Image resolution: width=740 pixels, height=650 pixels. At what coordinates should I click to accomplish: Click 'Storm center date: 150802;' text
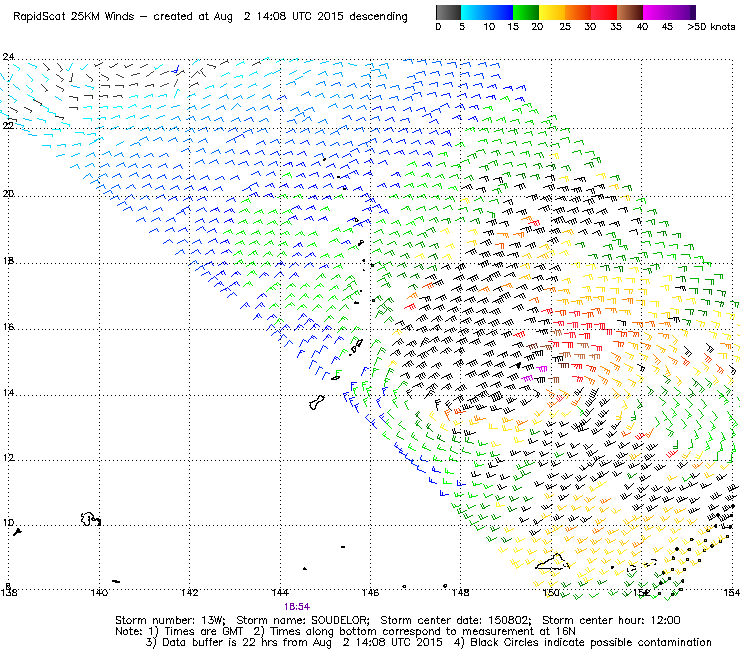click(x=456, y=620)
